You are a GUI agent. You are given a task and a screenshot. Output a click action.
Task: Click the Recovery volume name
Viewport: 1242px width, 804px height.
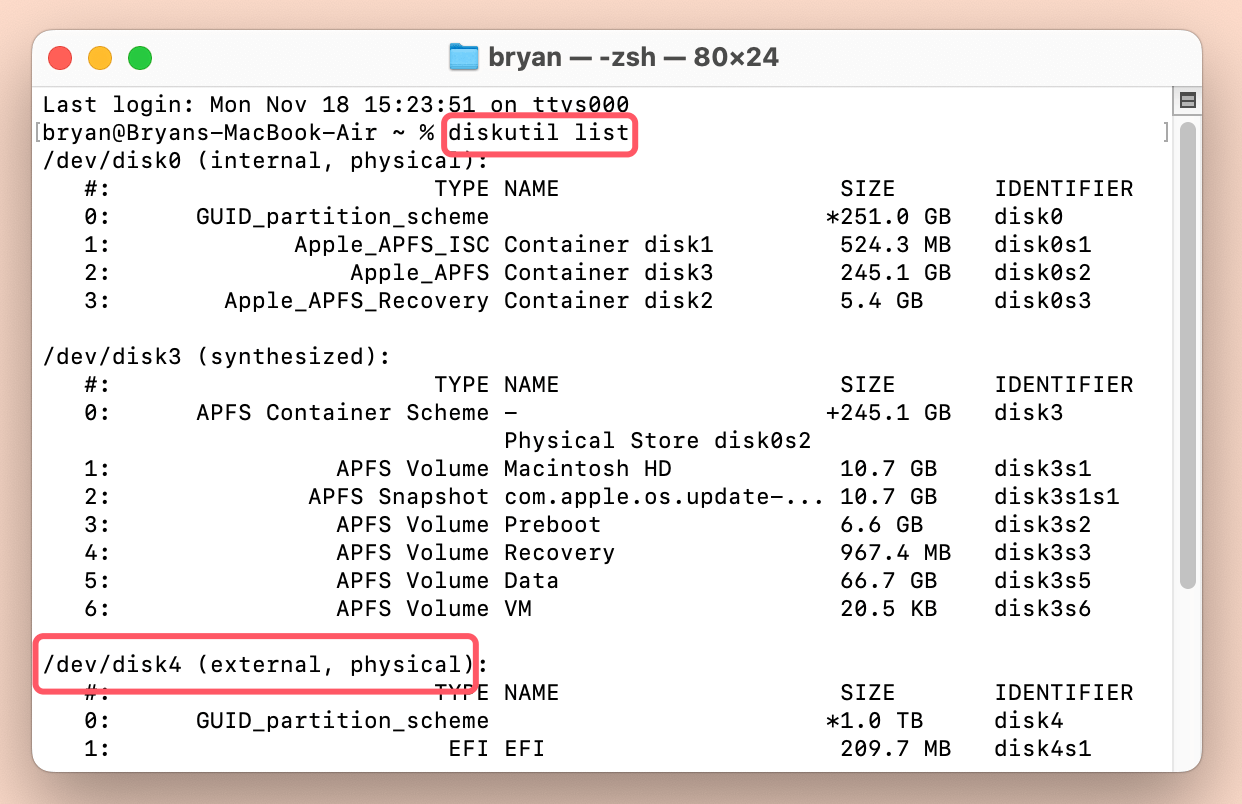tap(560, 552)
